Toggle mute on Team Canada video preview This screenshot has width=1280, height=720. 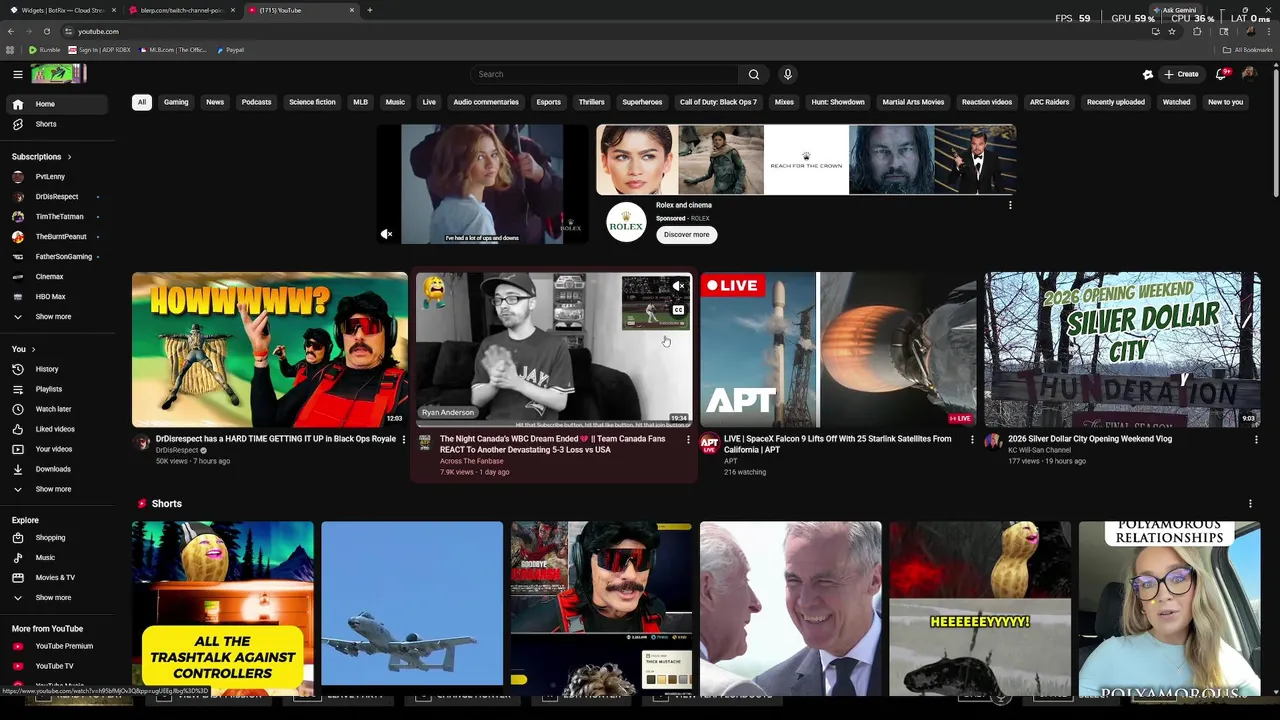678,287
